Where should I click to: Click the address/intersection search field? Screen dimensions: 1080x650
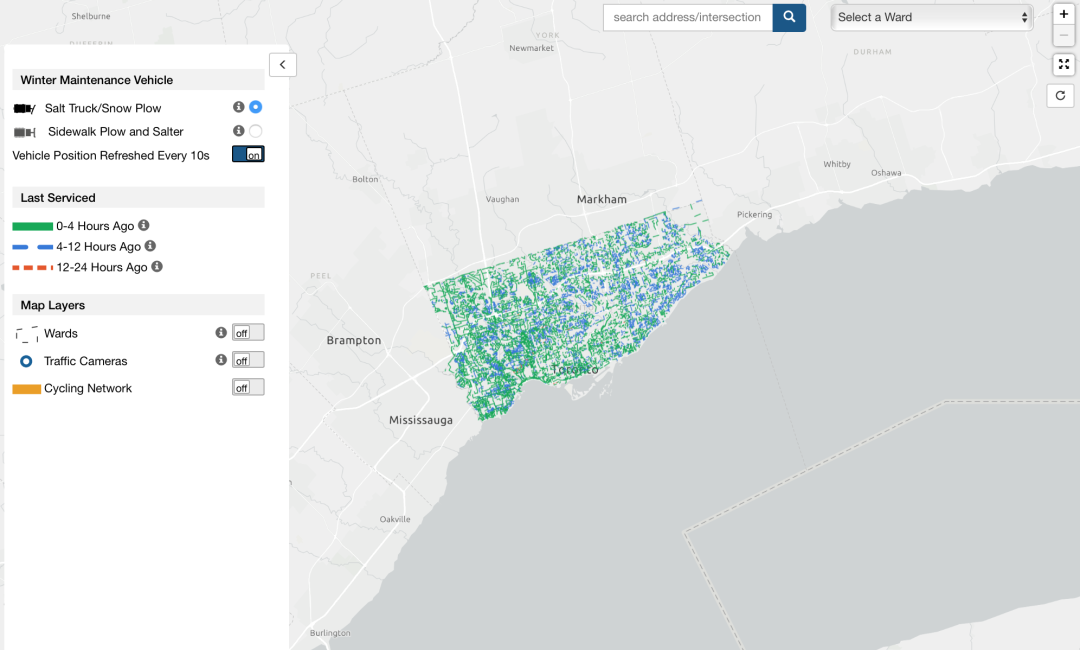[688, 17]
